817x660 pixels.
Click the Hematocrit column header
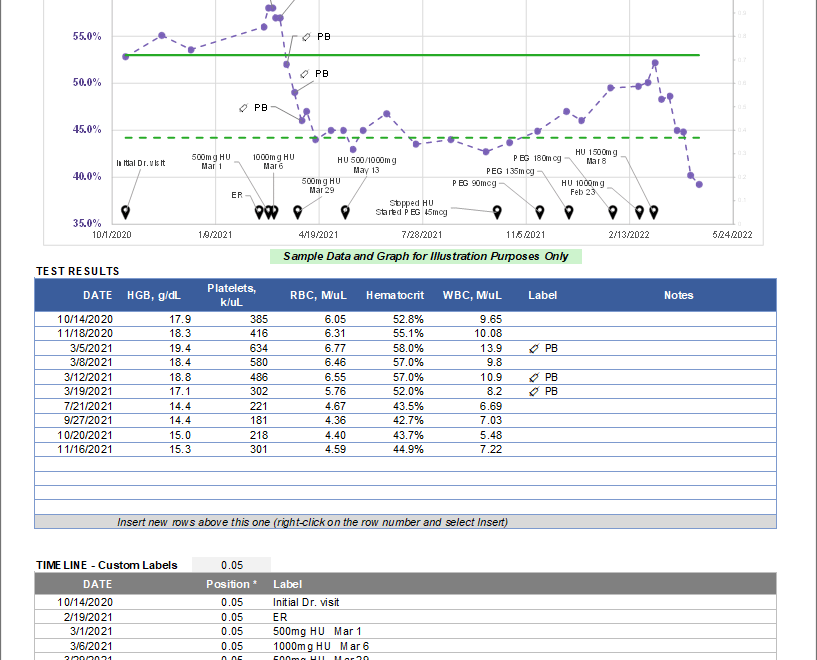tap(394, 295)
